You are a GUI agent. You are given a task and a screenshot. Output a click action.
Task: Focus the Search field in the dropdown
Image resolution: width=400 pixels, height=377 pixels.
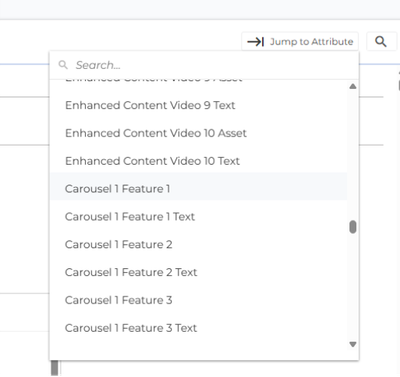[x=204, y=65]
